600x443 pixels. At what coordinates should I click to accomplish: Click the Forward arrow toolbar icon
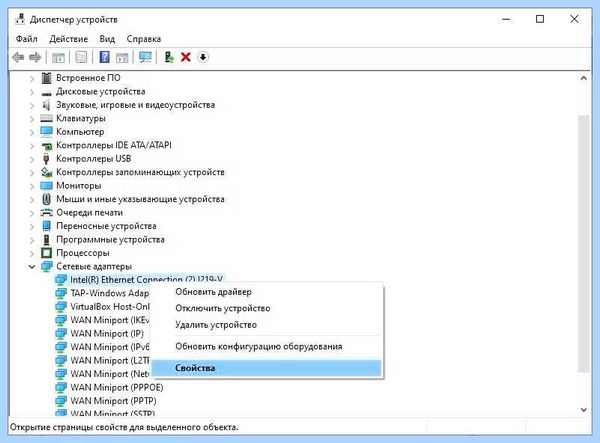(35, 57)
